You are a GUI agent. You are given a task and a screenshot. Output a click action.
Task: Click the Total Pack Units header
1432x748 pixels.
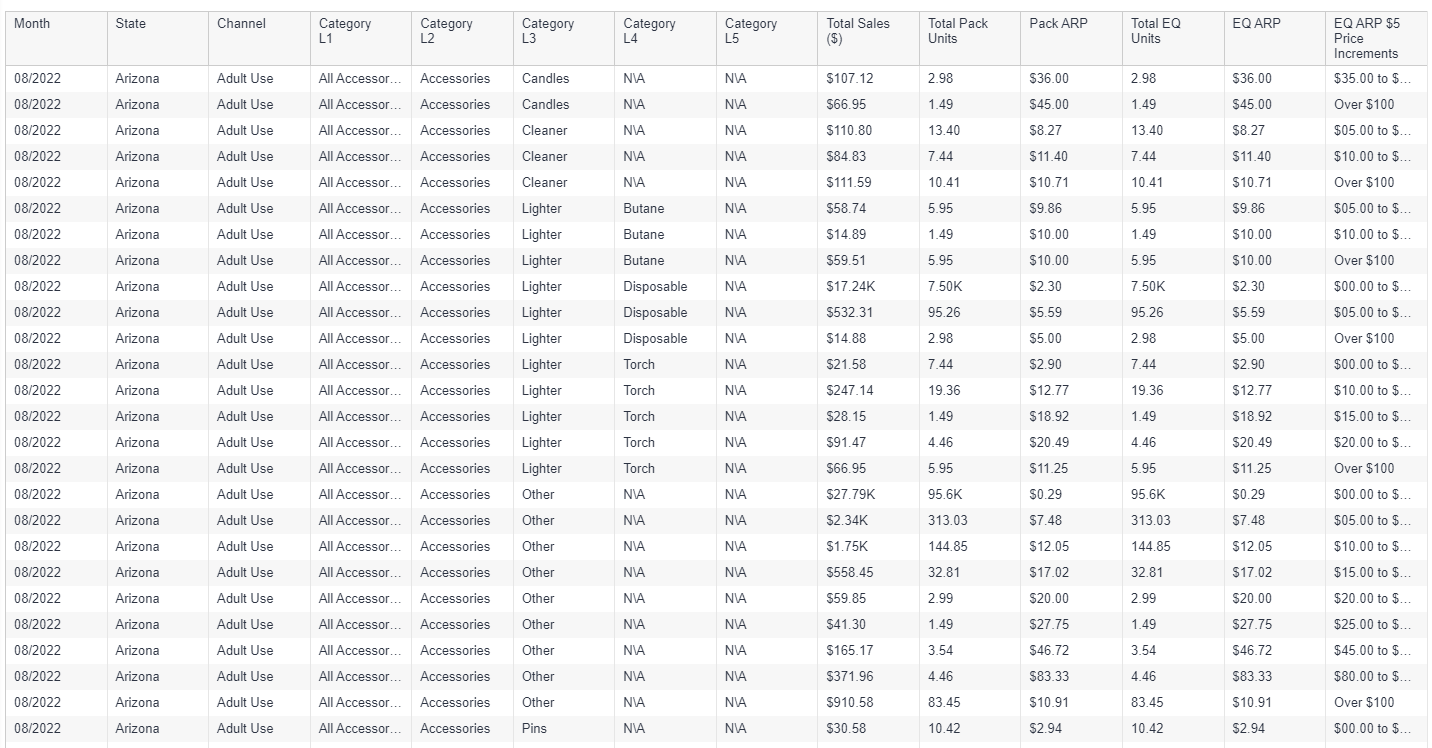pyautogui.click(x=957, y=31)
